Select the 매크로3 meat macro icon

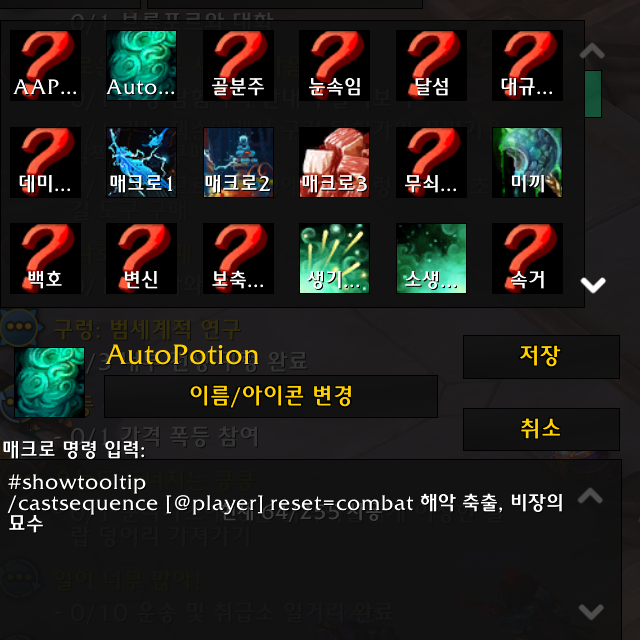coord(334,162)
